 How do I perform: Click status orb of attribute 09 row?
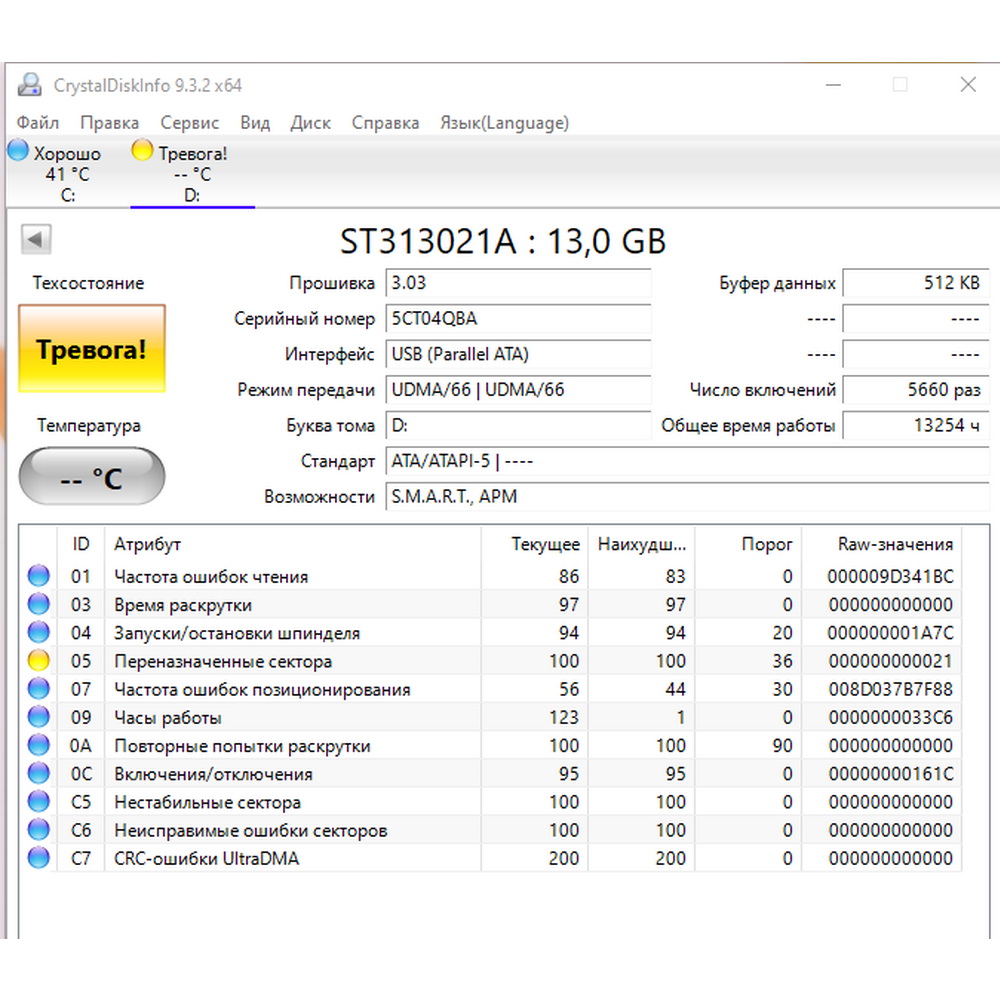(x=38, y=717)
